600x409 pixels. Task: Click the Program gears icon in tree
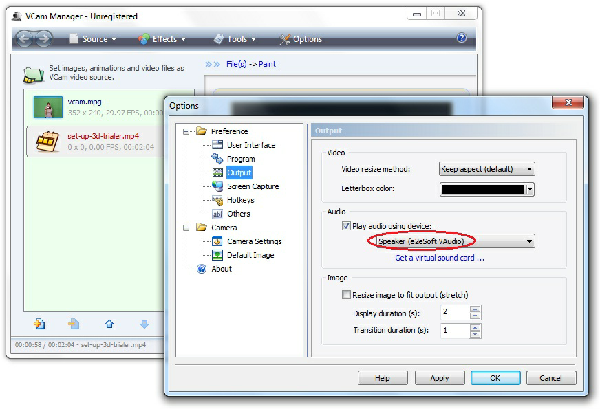click(218, 158)
